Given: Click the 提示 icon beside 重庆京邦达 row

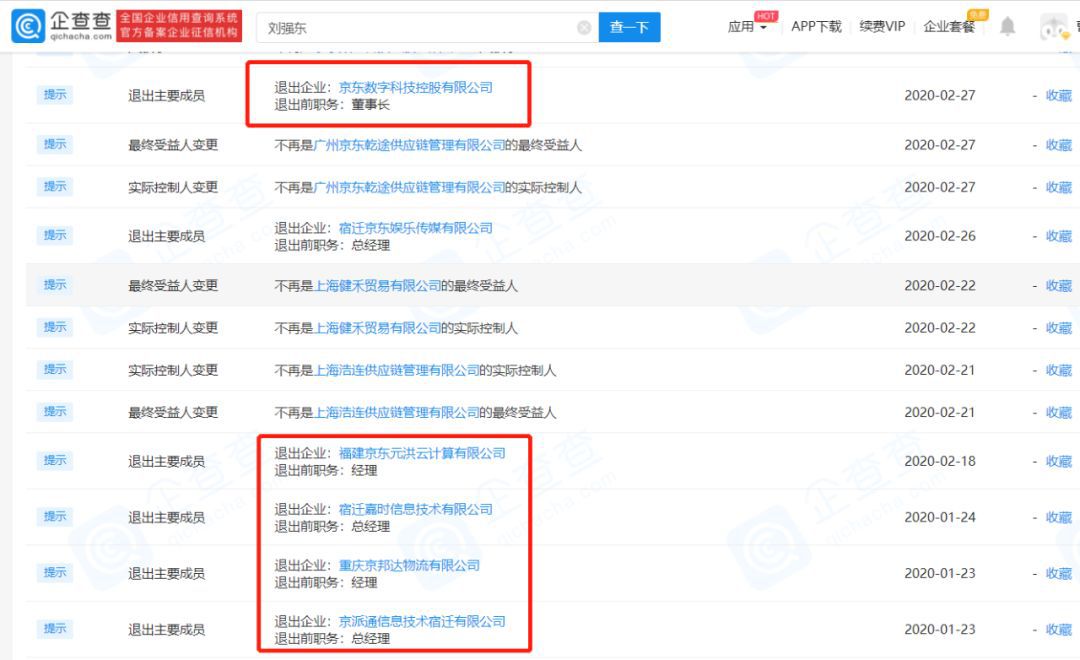Looking at the screenshot, I should pyautogui.click(x=55, y=573).
